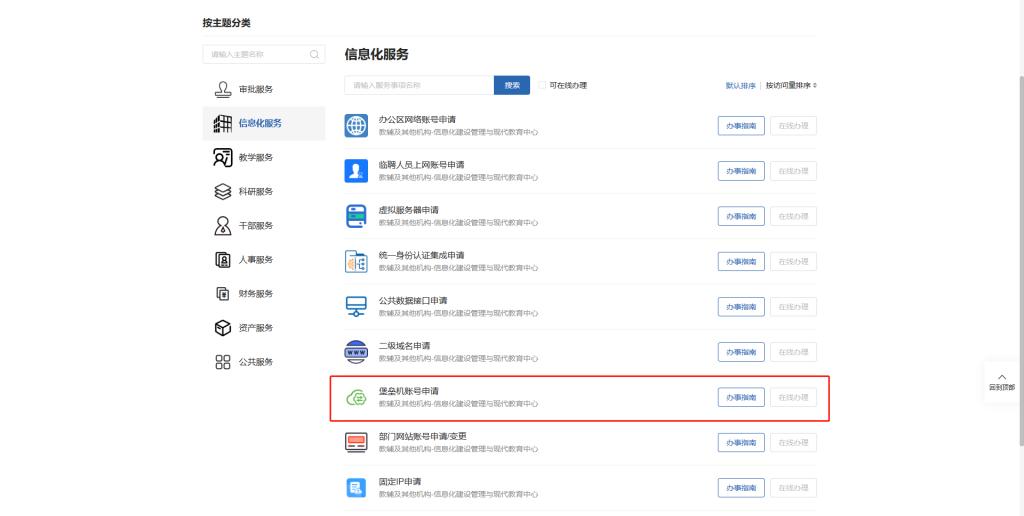The height and width of the screenshot is (516, 1024).
Task: Click the network icon for 公共数据接口申请
Action: 356,307
